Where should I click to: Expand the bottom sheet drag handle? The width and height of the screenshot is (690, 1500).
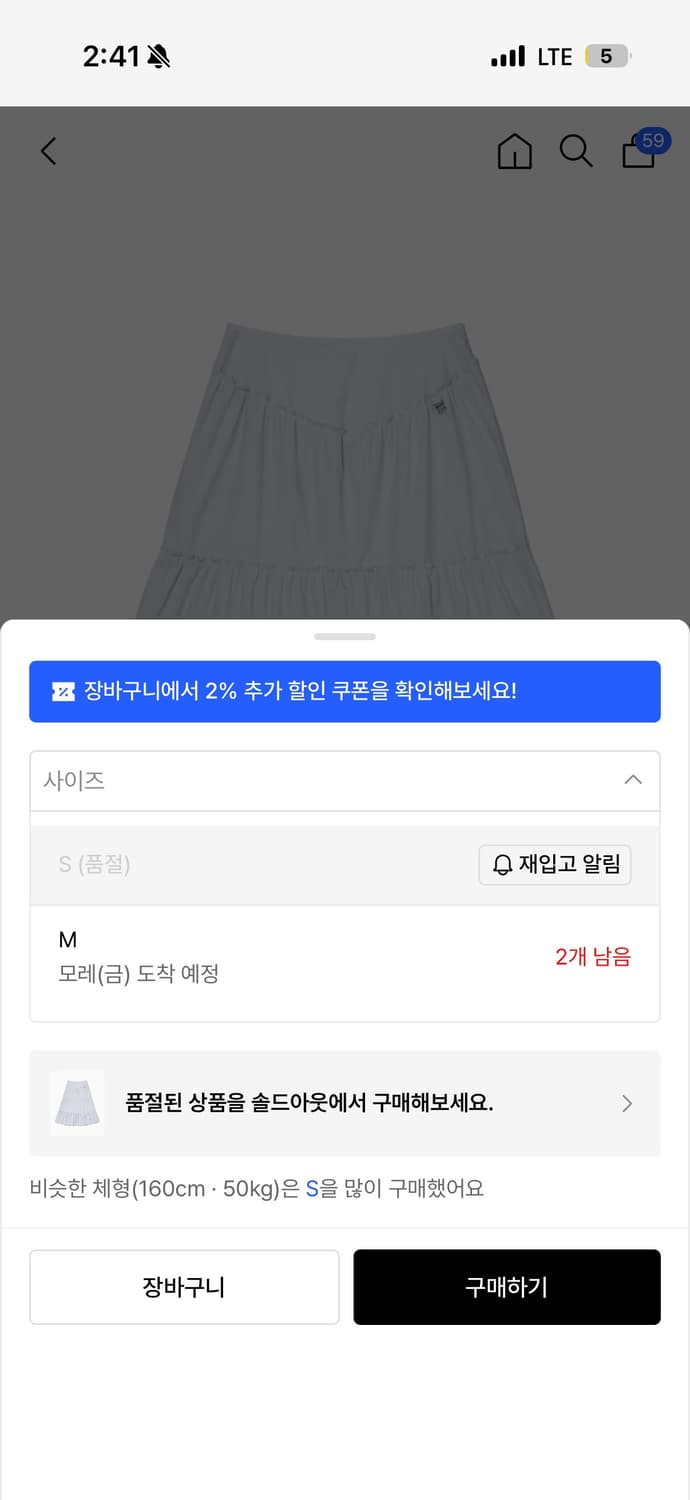click(x=345, y=636)
